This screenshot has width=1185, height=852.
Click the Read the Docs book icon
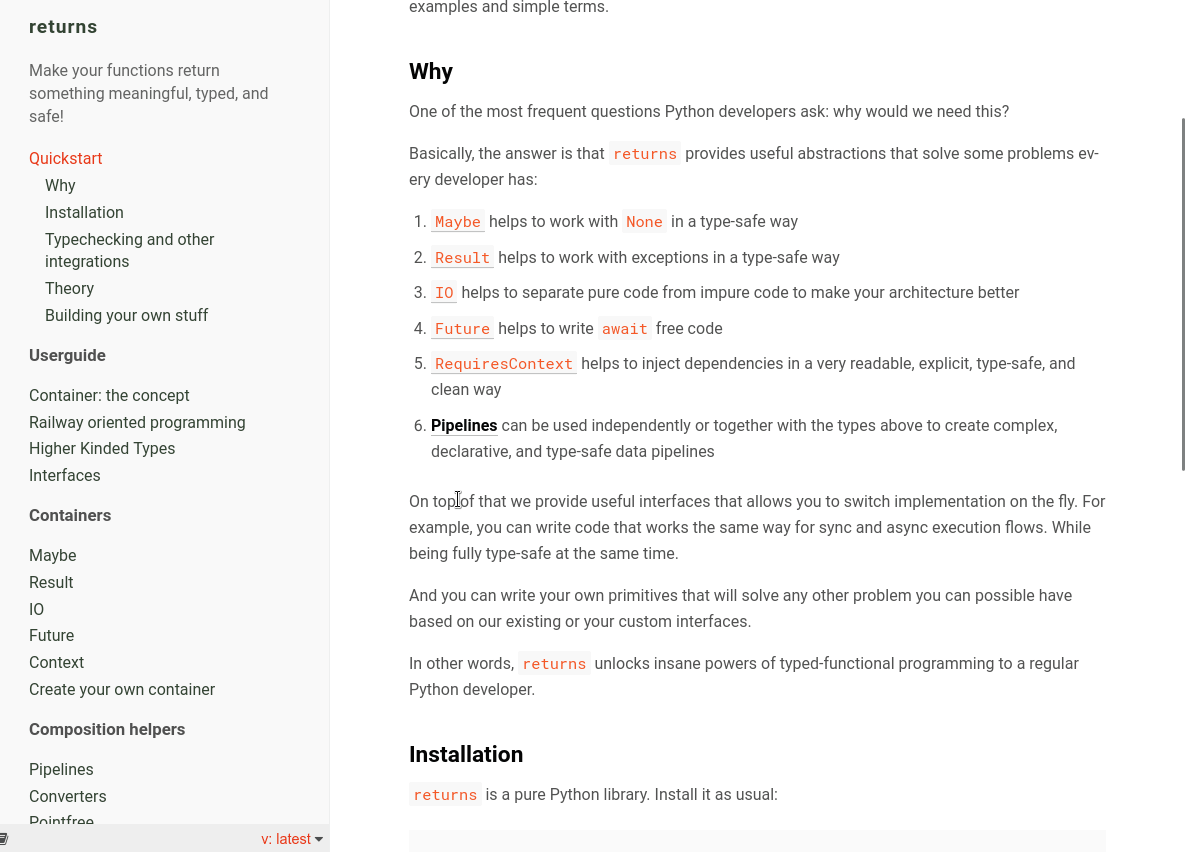[4, 838]
